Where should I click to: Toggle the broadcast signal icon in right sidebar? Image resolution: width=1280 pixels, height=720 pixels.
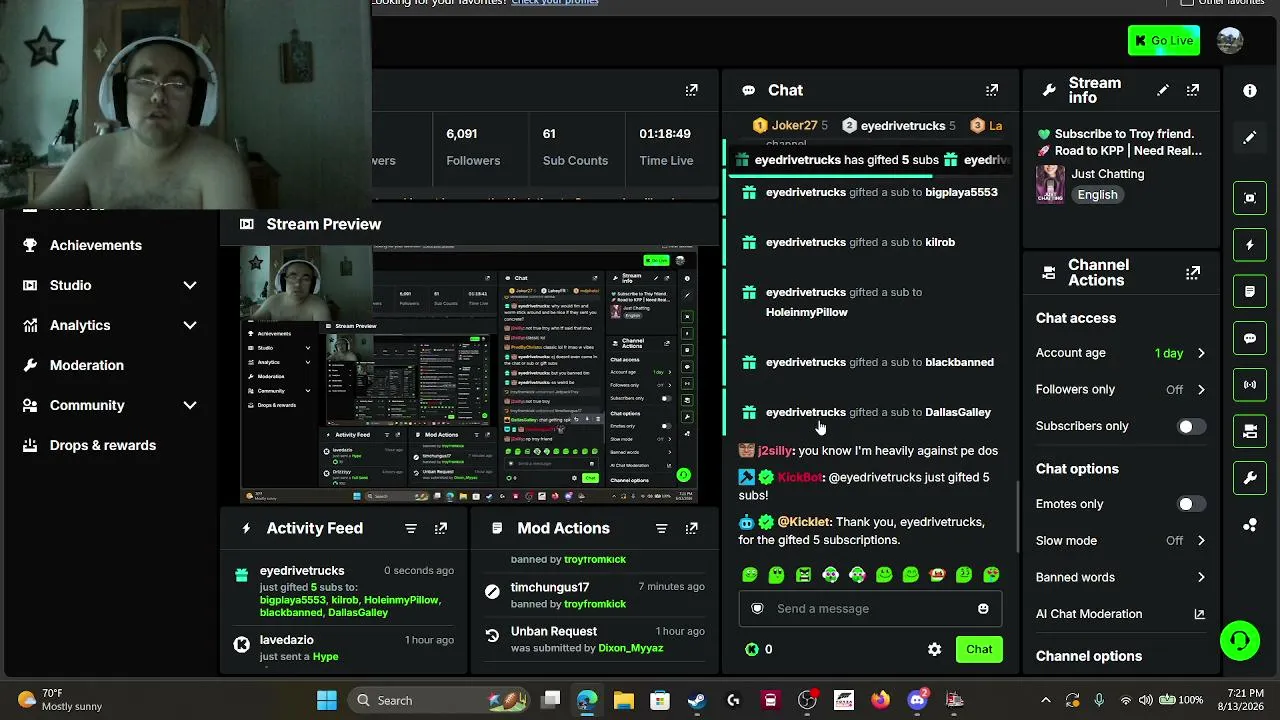1250,385
